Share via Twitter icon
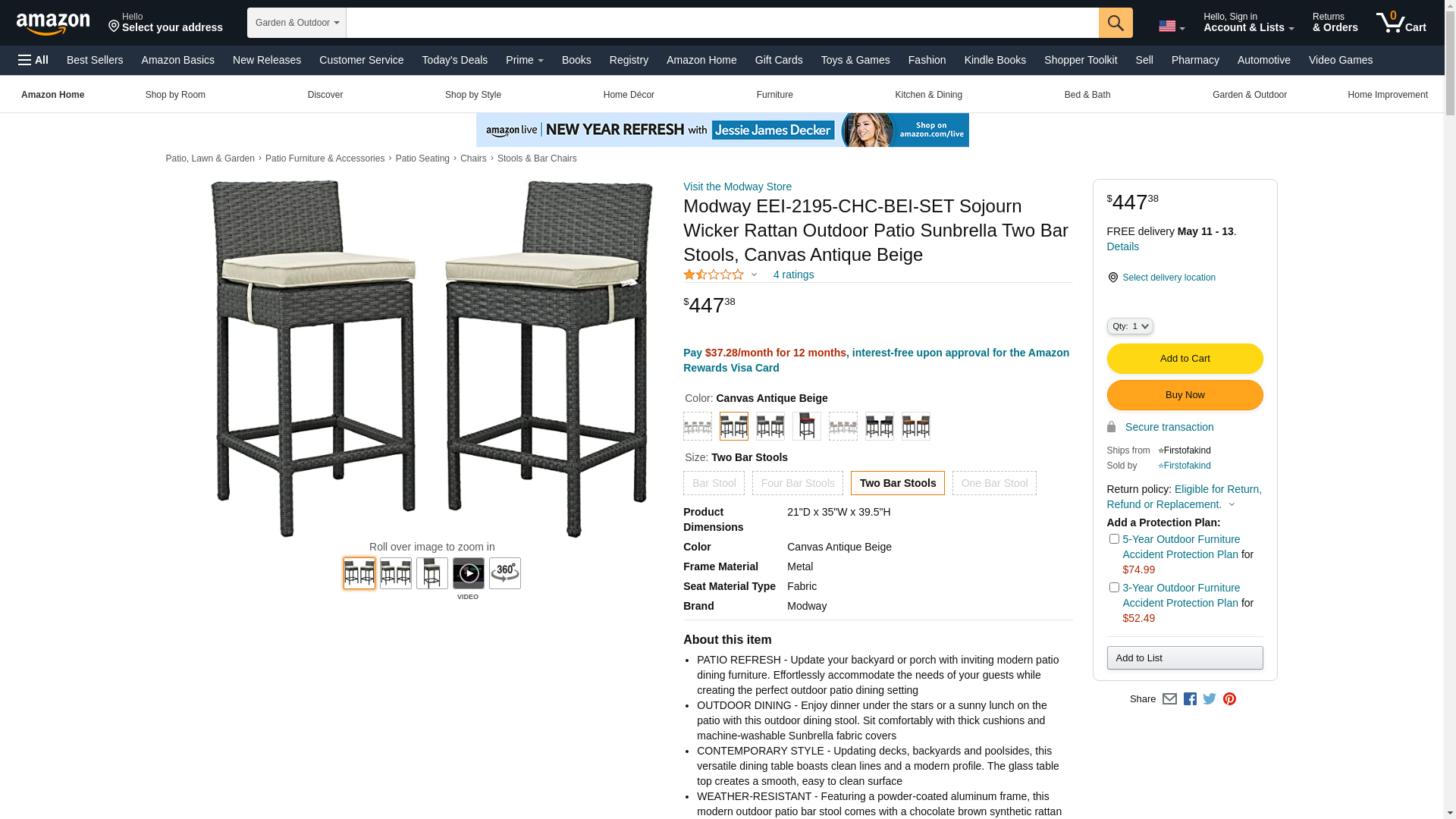Viewport: 1456px width, 819px height. (1210, 699)
